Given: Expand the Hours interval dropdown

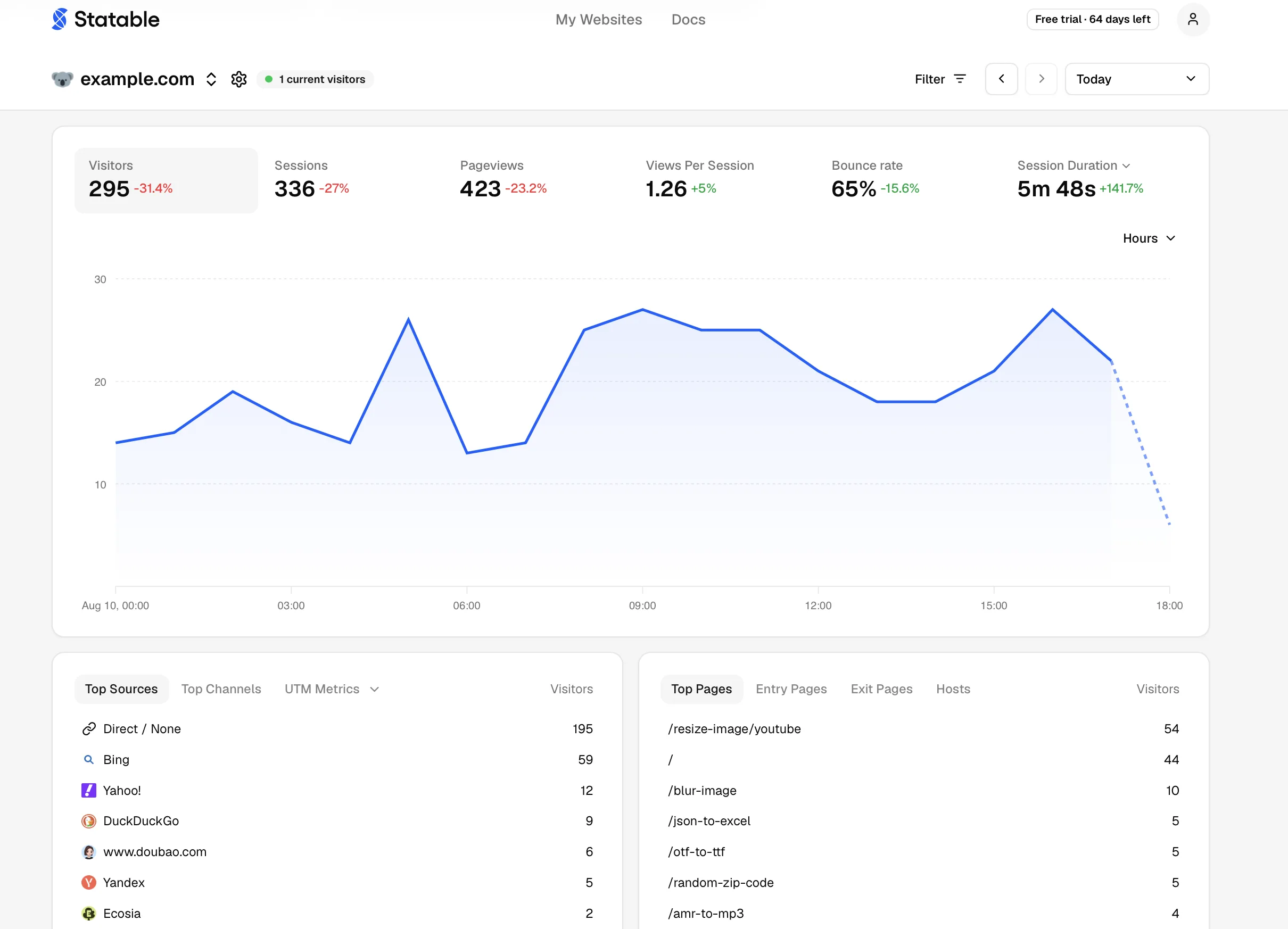Looking at the screenshot, I should tap(1149, 238).
